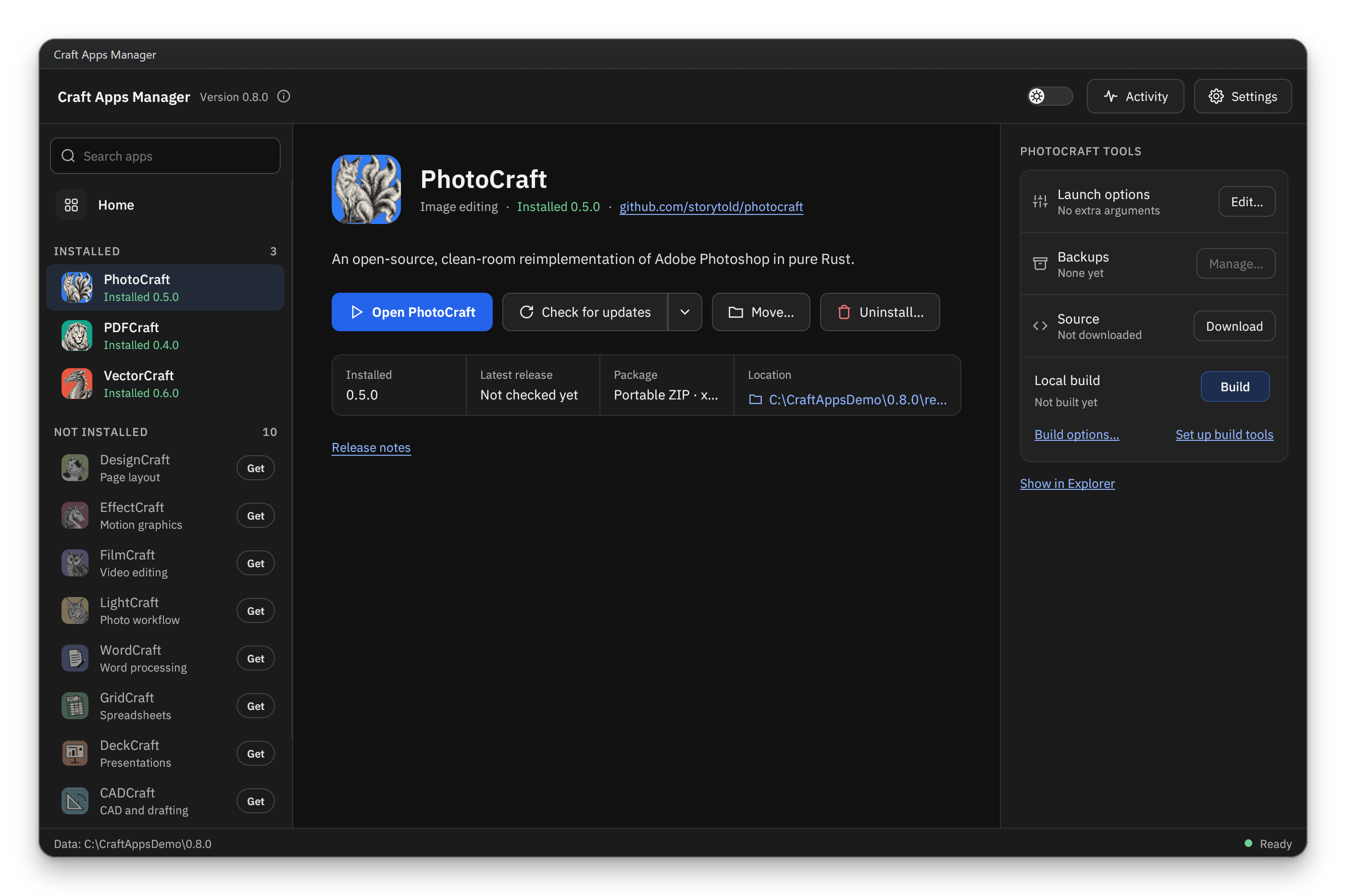Click the DeckCraft presentation icon
The image size is (1346, 896).
coord(75,754)
